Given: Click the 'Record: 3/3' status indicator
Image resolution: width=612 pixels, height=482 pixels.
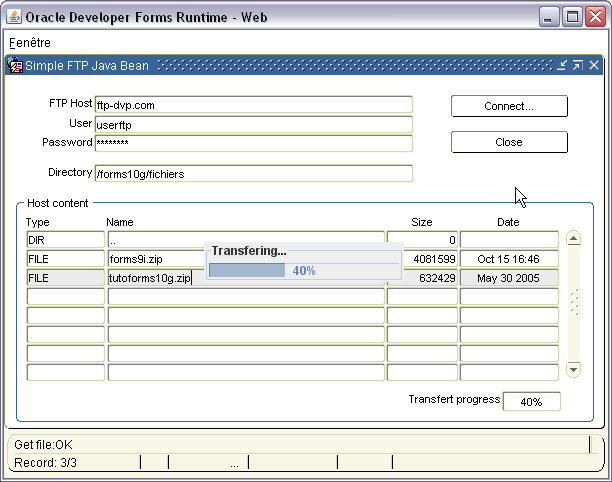Looking at the screenshot, I should click(x=45, y=462).
